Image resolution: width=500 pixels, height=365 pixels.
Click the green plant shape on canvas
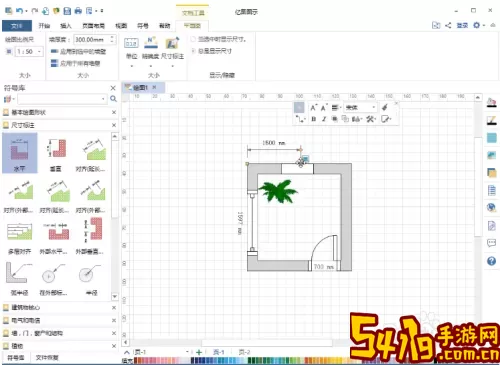pyautogui.click(x=278, y=191)
